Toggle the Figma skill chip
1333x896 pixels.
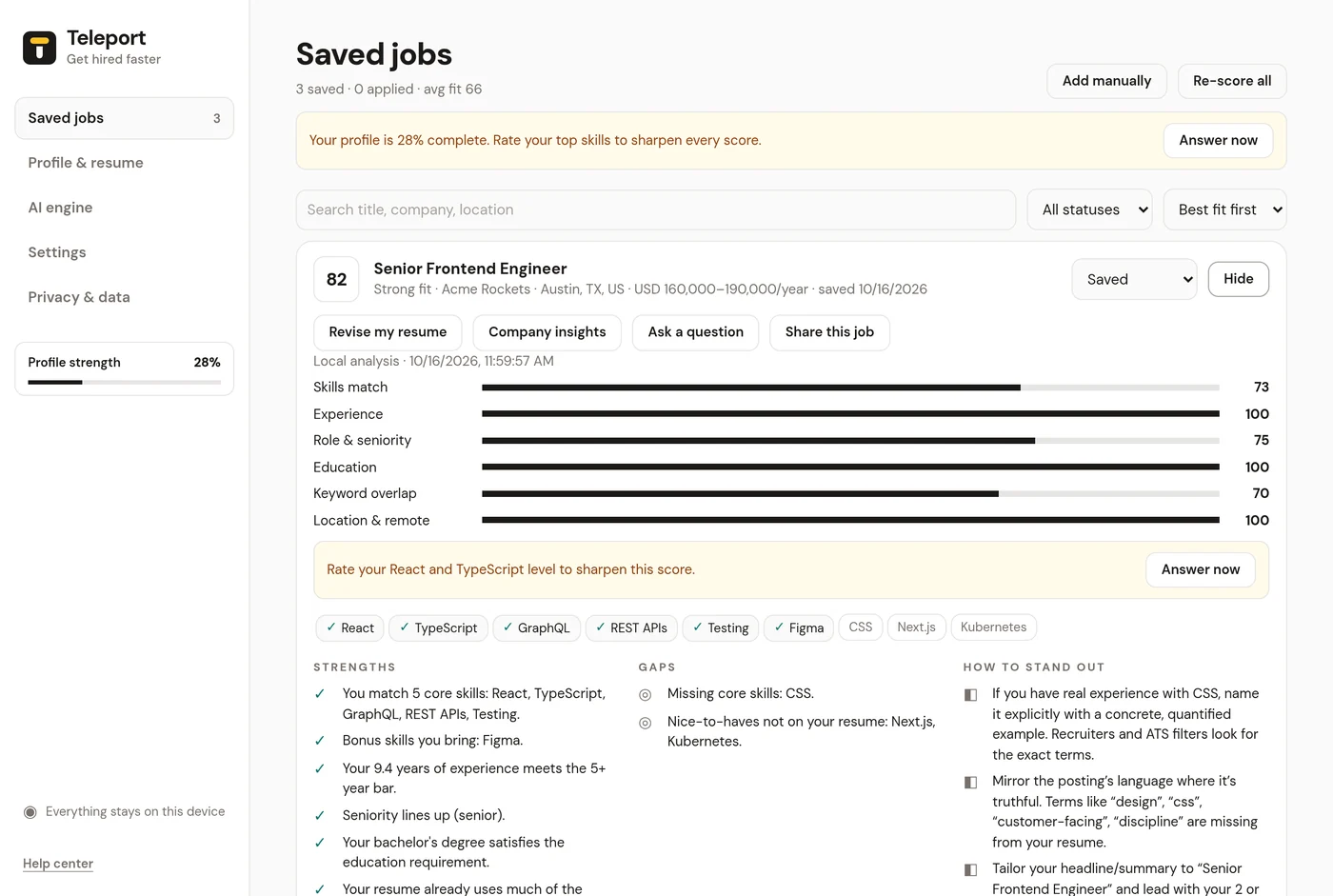(799, 627)
